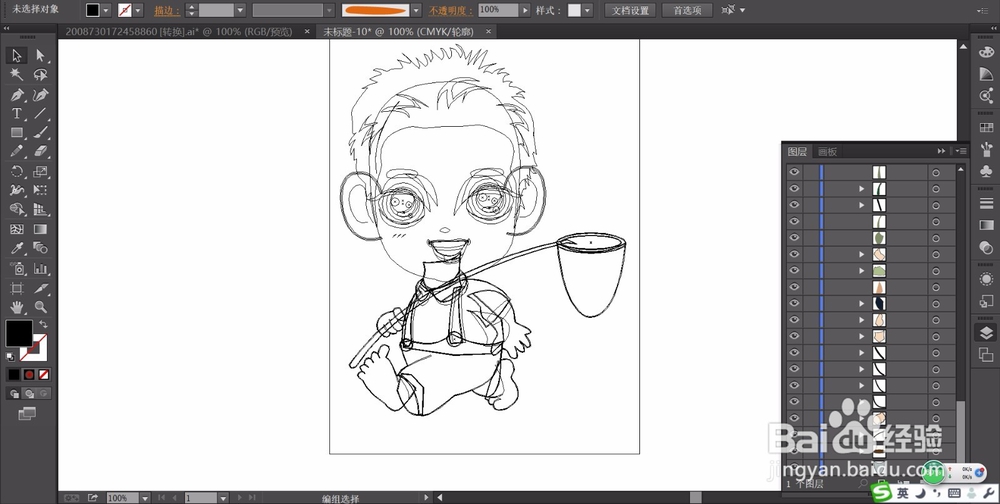The width and height of the screenshot is (1000, 504).
Task: Close the 未标题-10 document tab
Action: [x=489, y=31]
